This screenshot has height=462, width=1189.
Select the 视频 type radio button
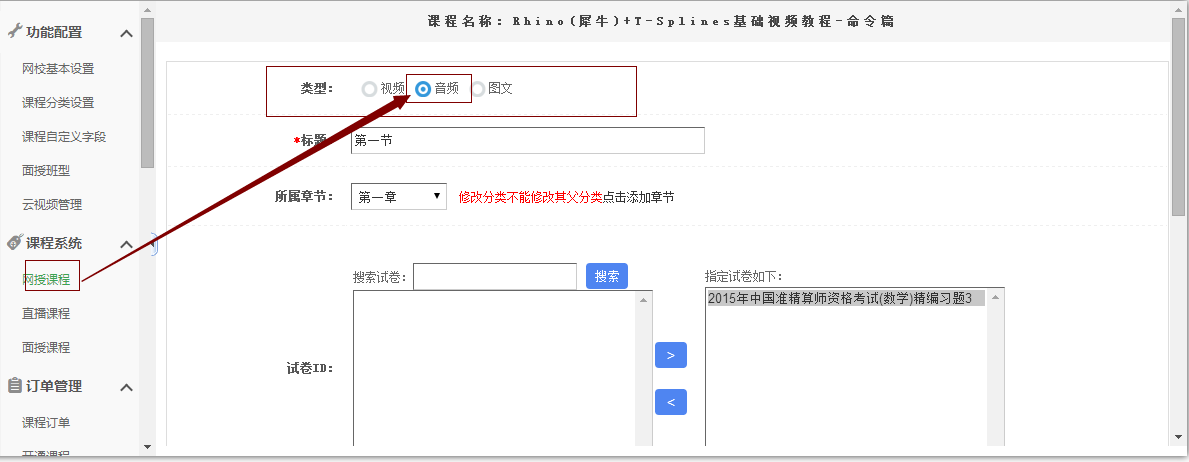(x=370, y=89)
